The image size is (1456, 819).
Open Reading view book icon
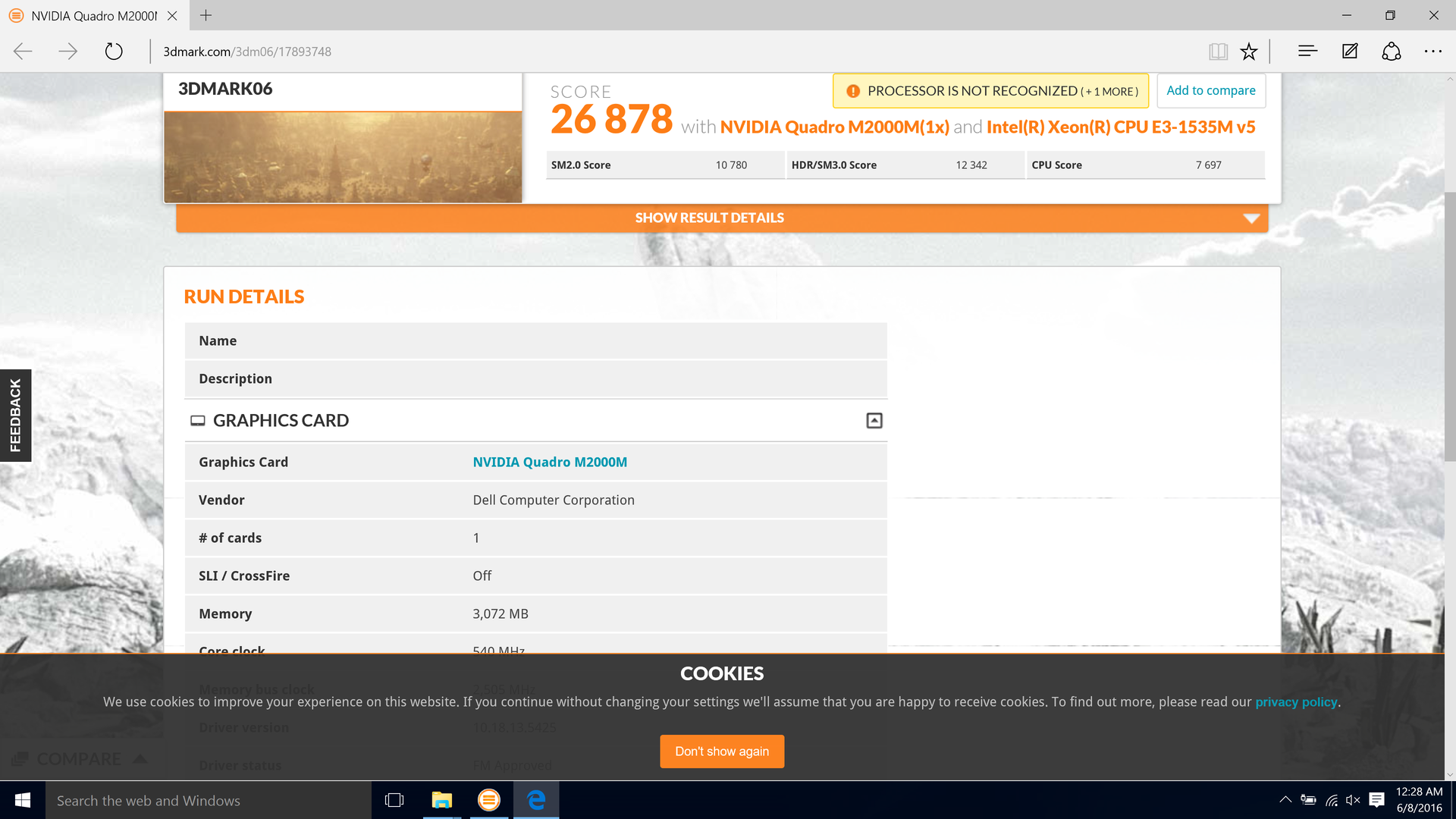(1218, 52)
